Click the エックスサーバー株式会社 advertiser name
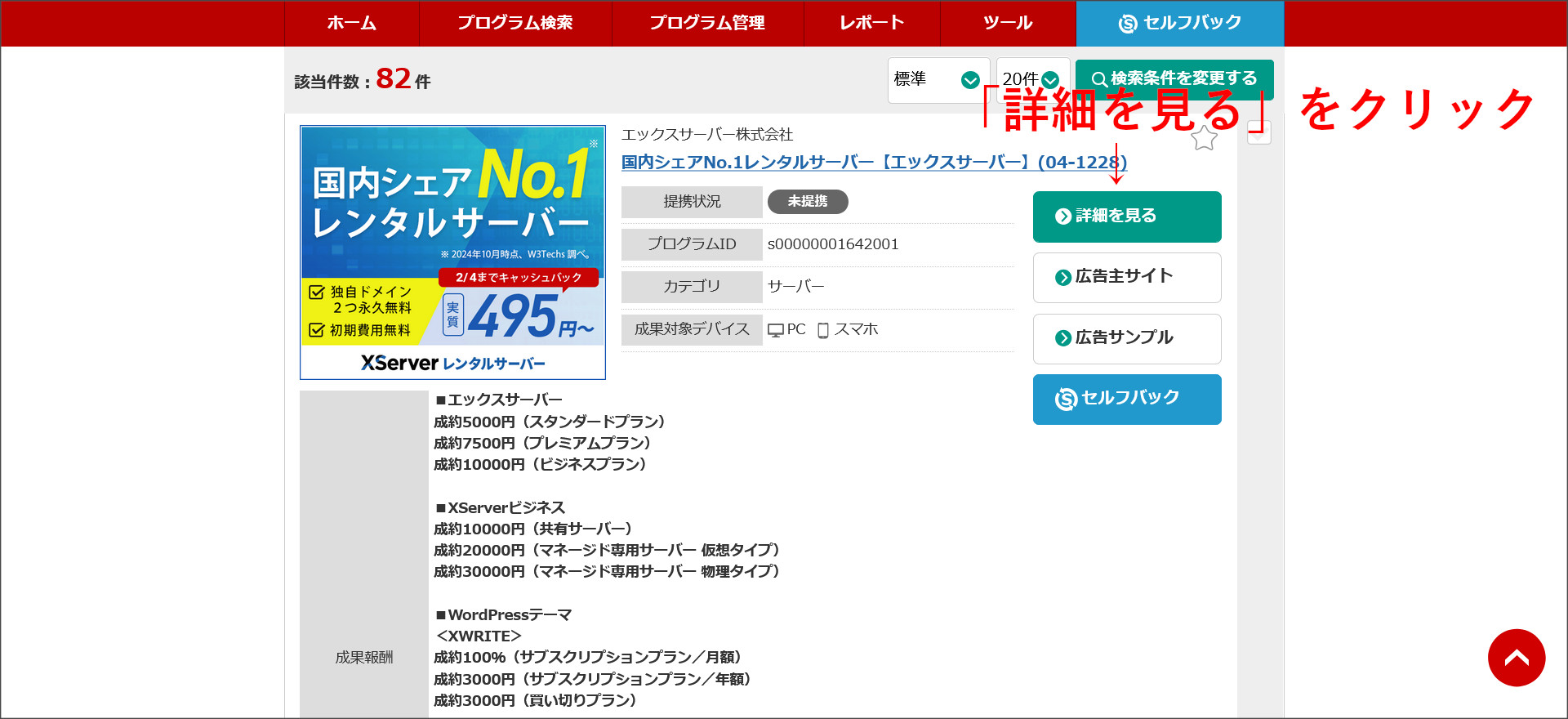 tap(707, 135)
